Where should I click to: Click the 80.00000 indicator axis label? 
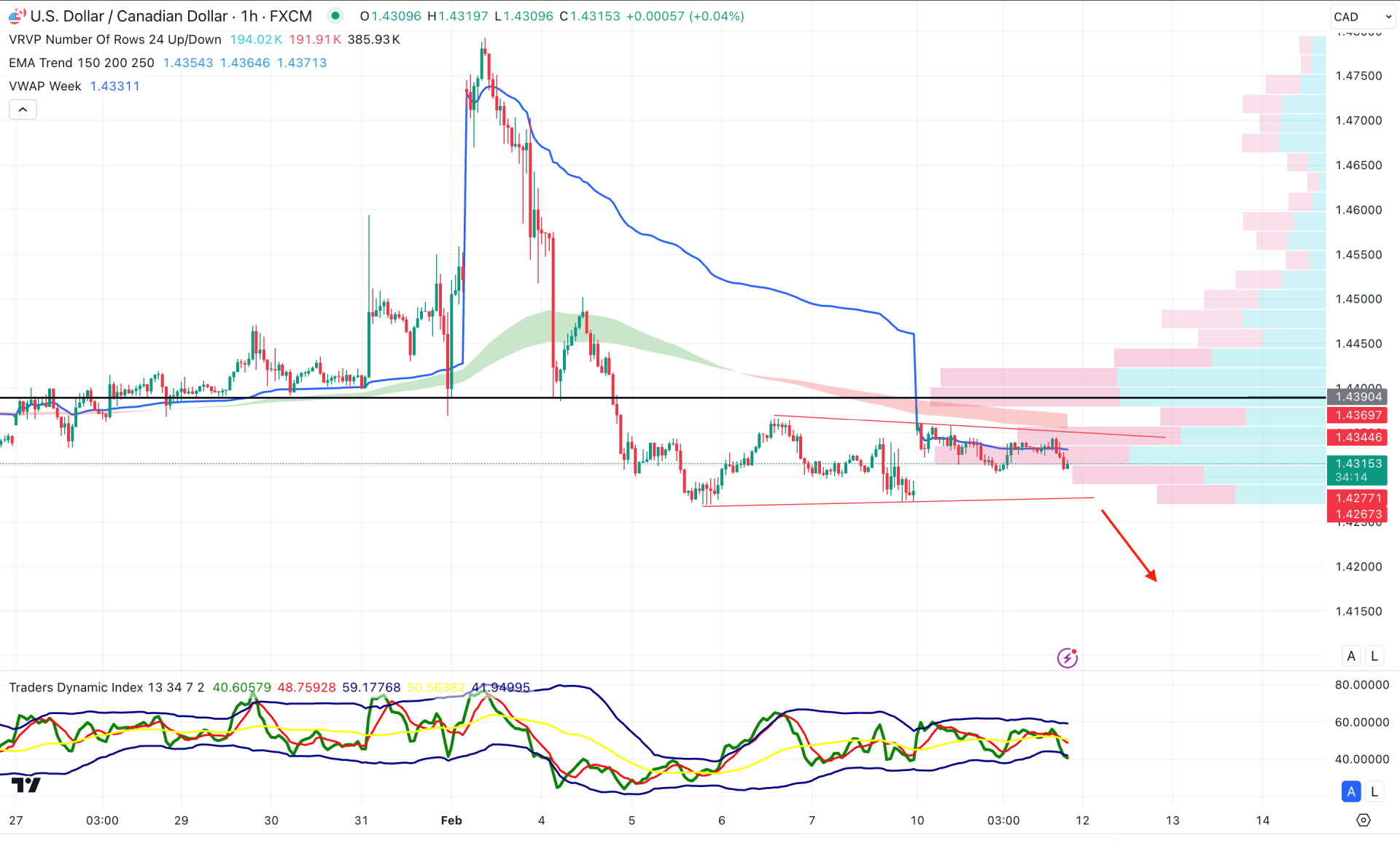[1361, 685]
